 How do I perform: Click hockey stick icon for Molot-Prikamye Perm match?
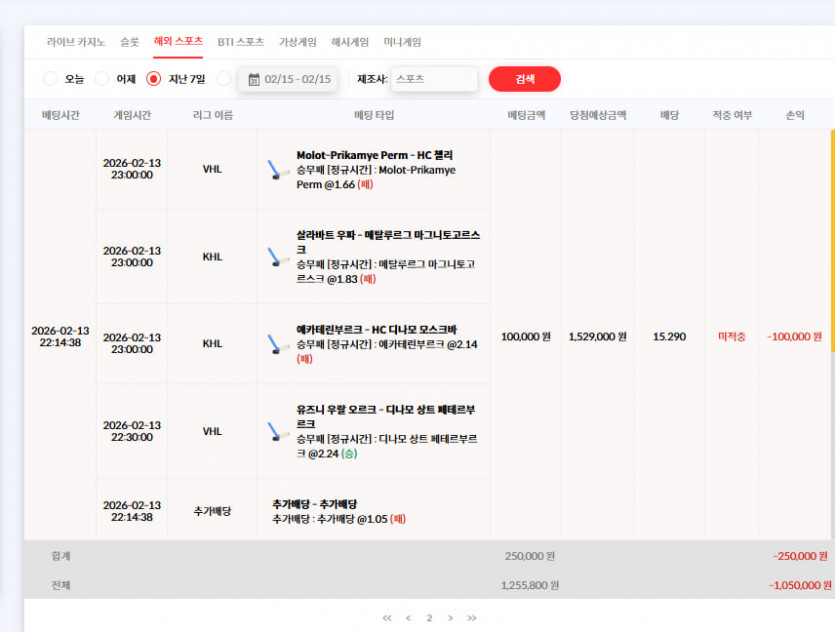278,170
